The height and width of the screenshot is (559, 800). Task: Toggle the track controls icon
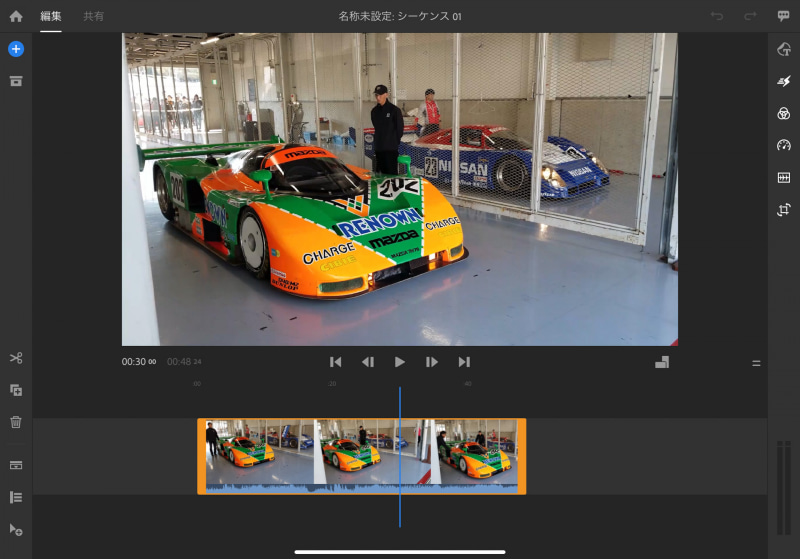point(16,465)
